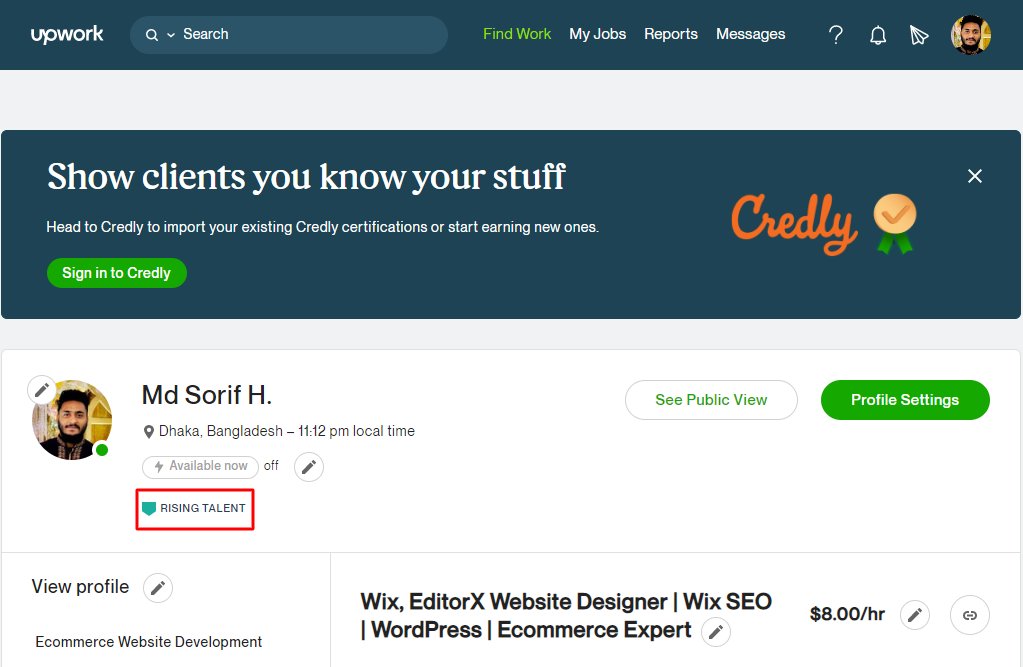Open the search category dropdown arrow
Image resolution: width=1023 pixels, height=667 pixels.
point(171,35)
